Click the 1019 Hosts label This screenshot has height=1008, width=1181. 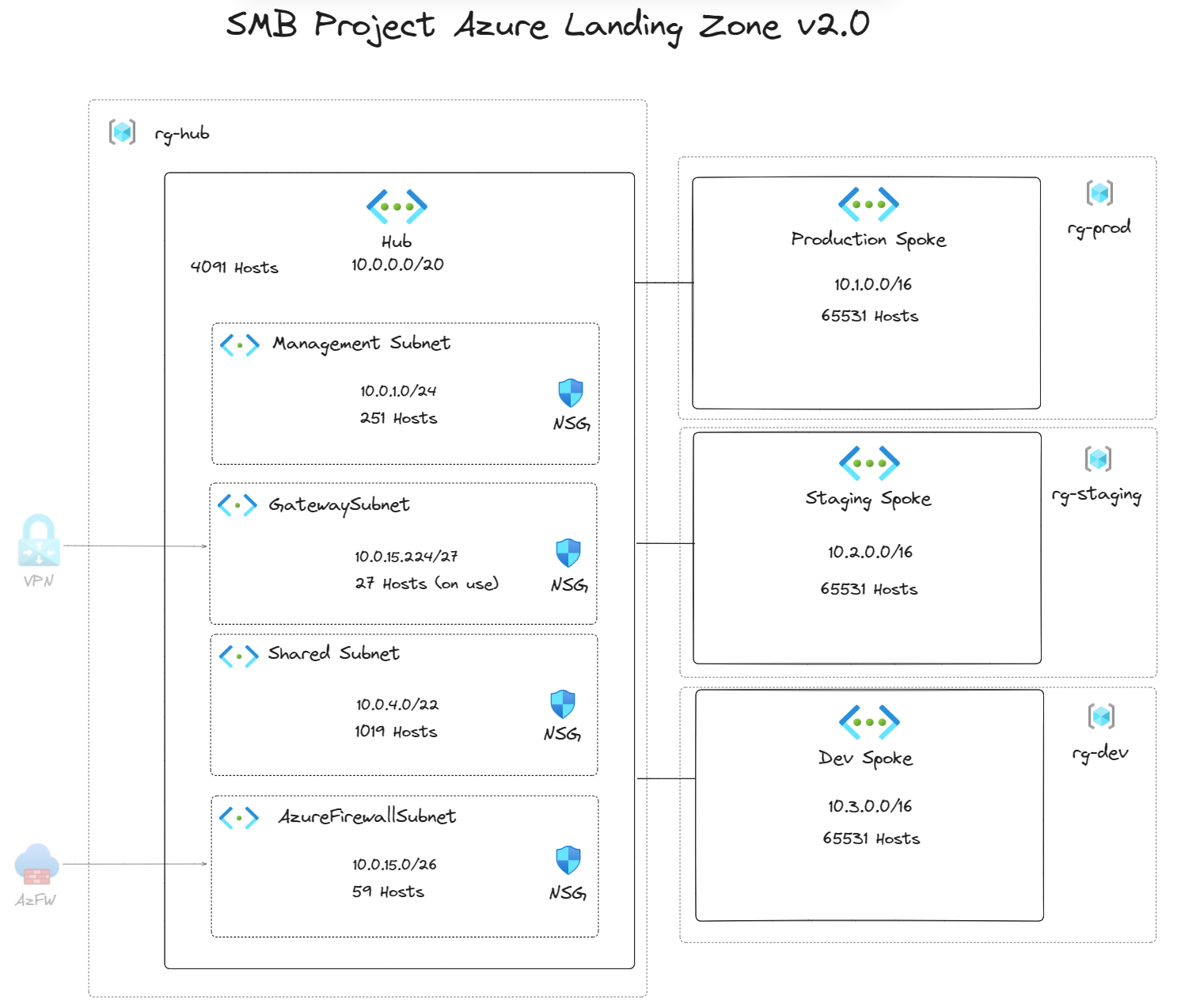point(396,732)
